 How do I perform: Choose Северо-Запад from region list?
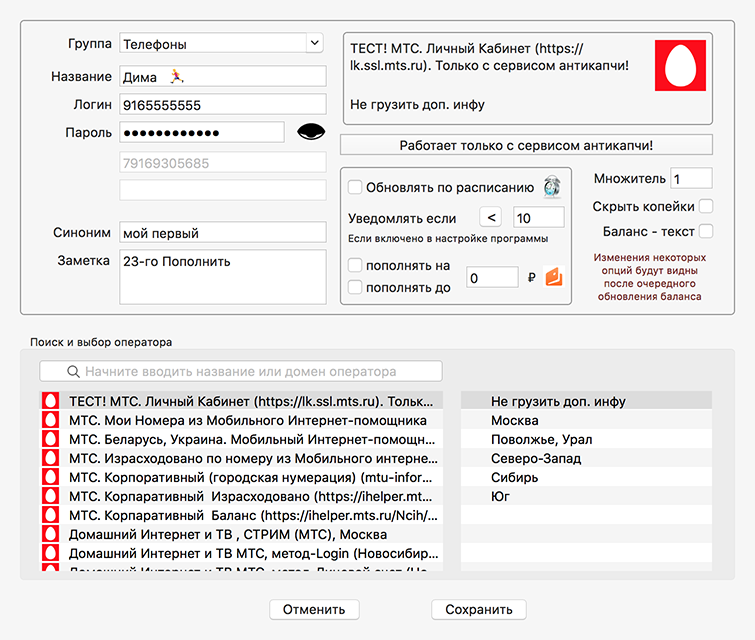pyautogui.click(x=535, y=458)
